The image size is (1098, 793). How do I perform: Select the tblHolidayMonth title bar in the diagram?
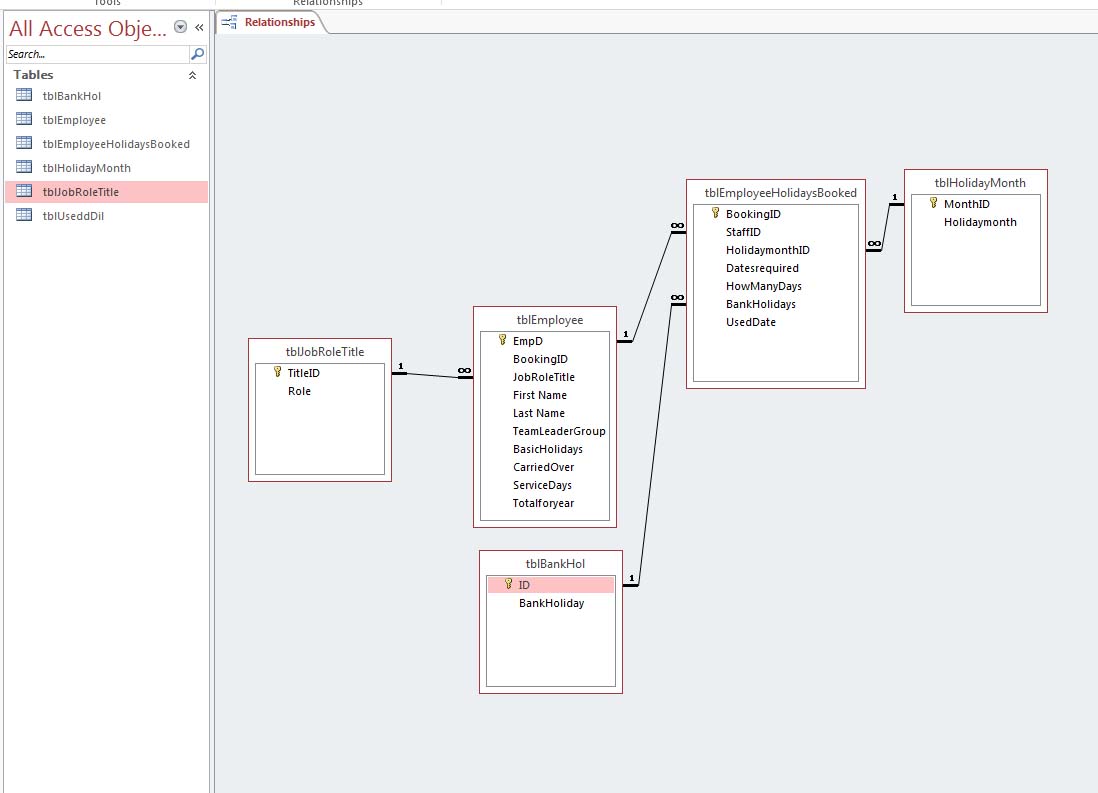click(x=976, y=183)
